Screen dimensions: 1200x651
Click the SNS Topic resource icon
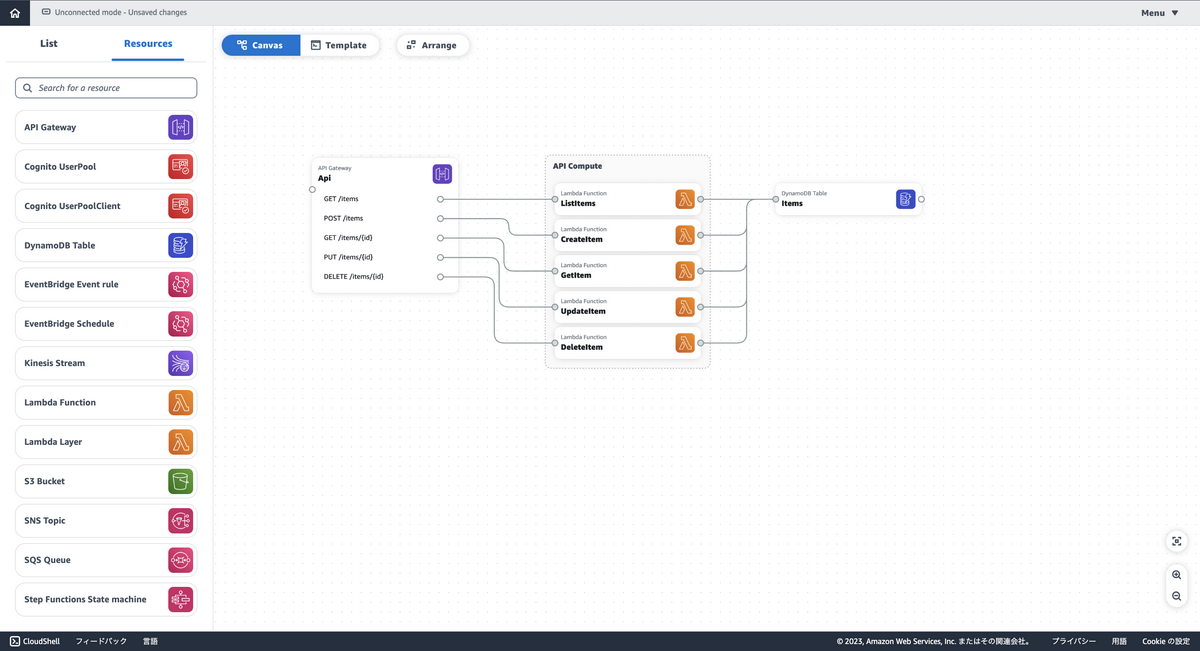(x=181, y=520)
